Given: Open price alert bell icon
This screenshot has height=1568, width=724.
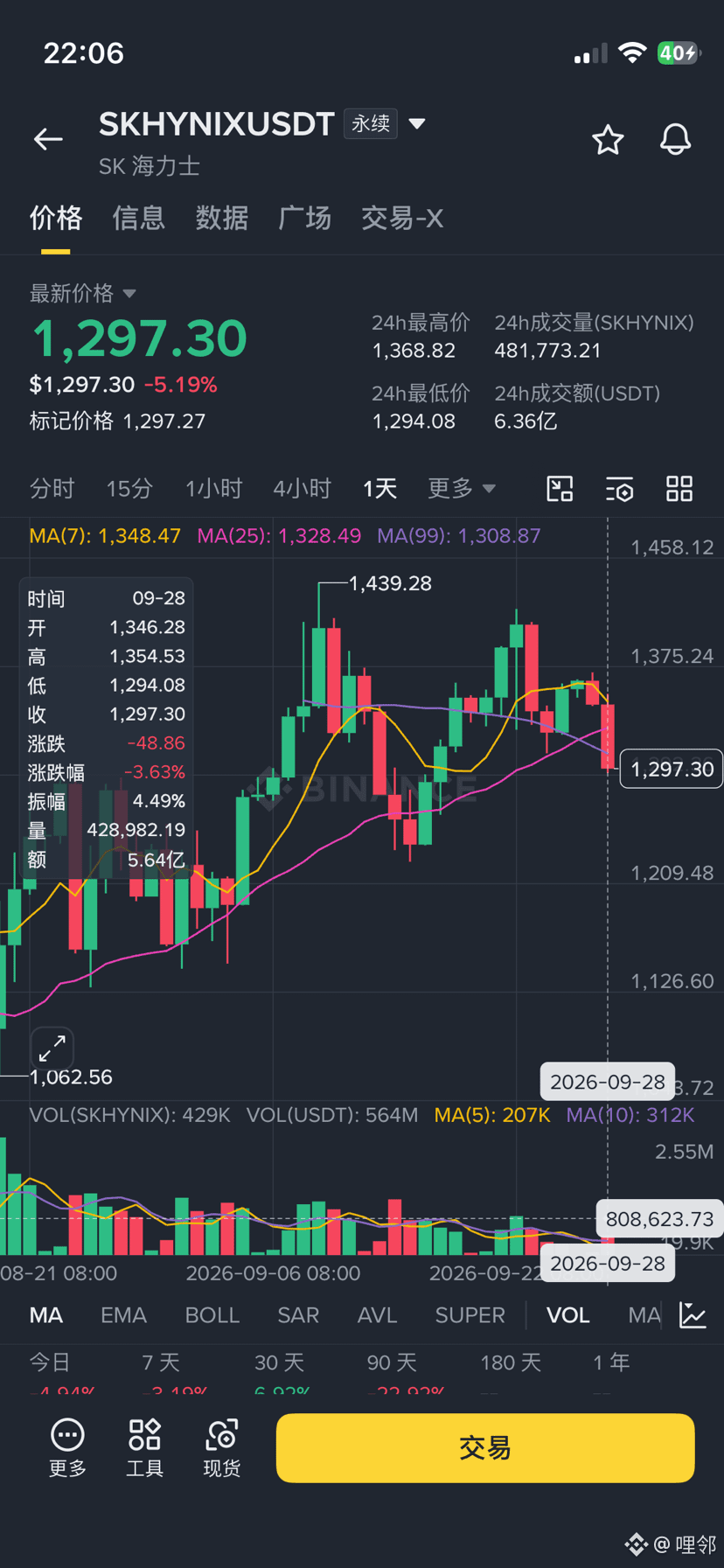Looking at the screenshot, I should click(x=675, y=140).
